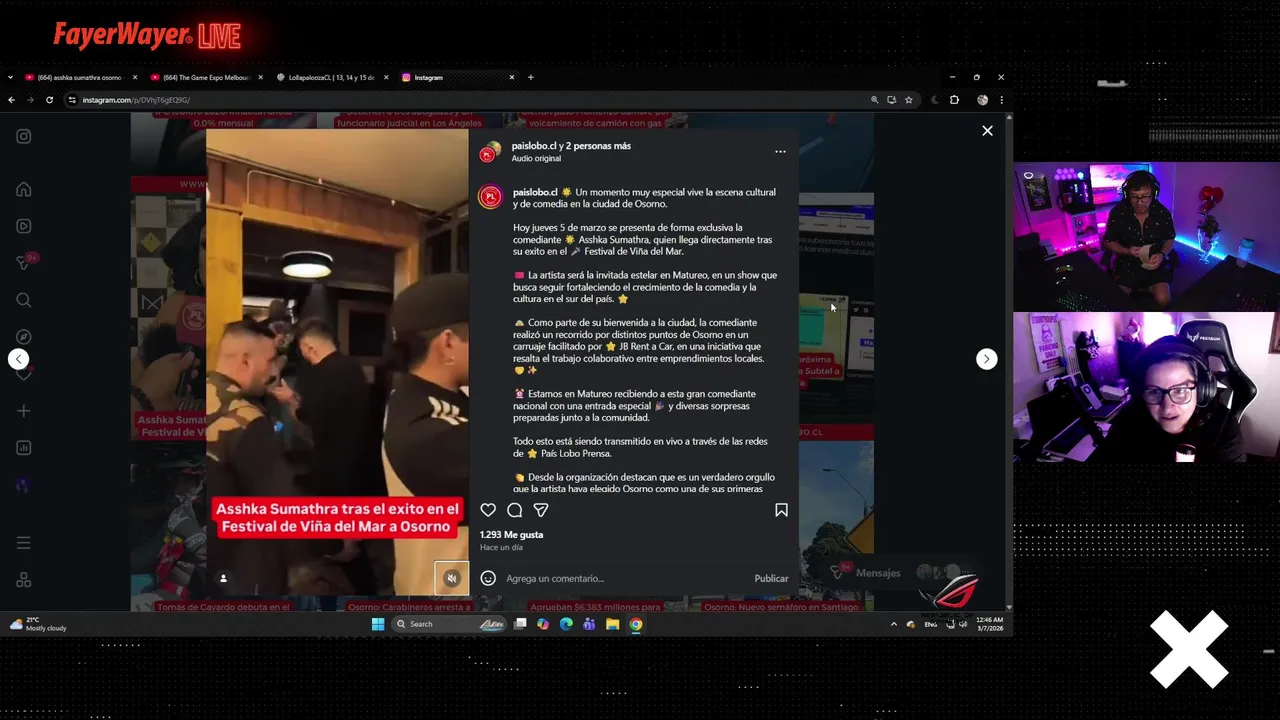Open Reels icon in Instagram sidebar
The height and width of the screenshot is (720, 1280).
[23, 226]
